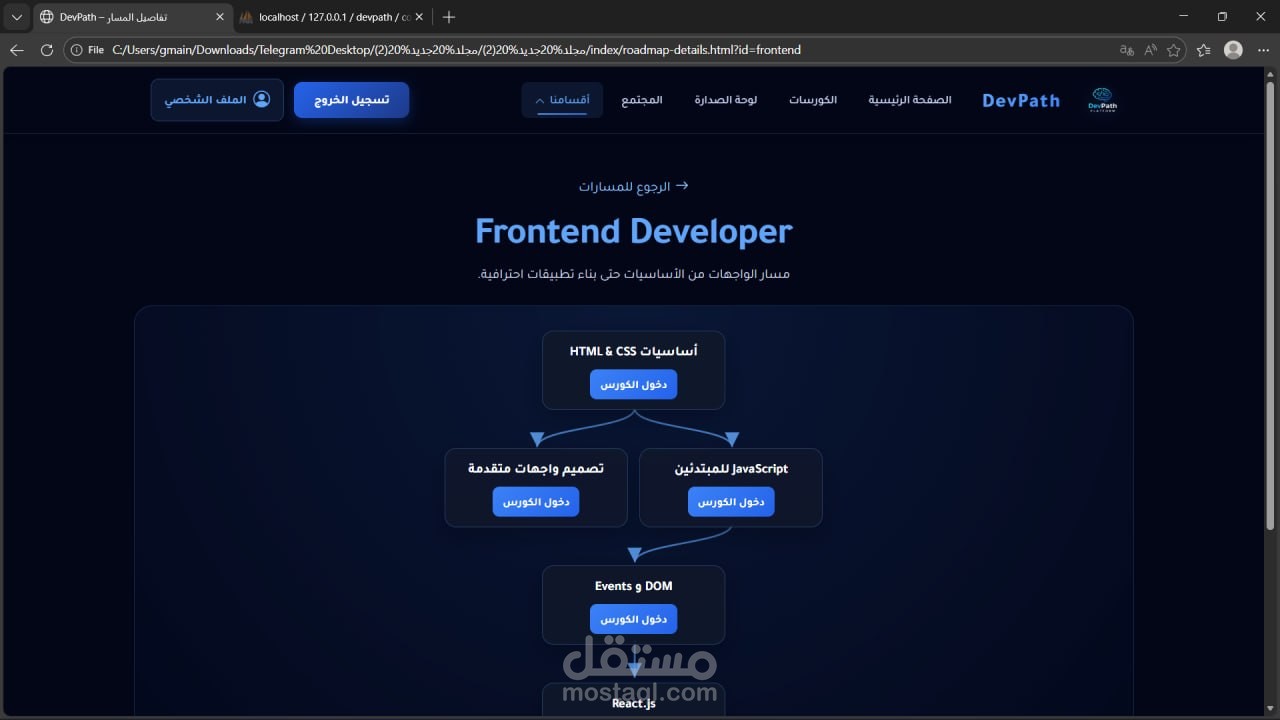
Task: Click the Frontend Developer heading
Action: pos(633,231)
